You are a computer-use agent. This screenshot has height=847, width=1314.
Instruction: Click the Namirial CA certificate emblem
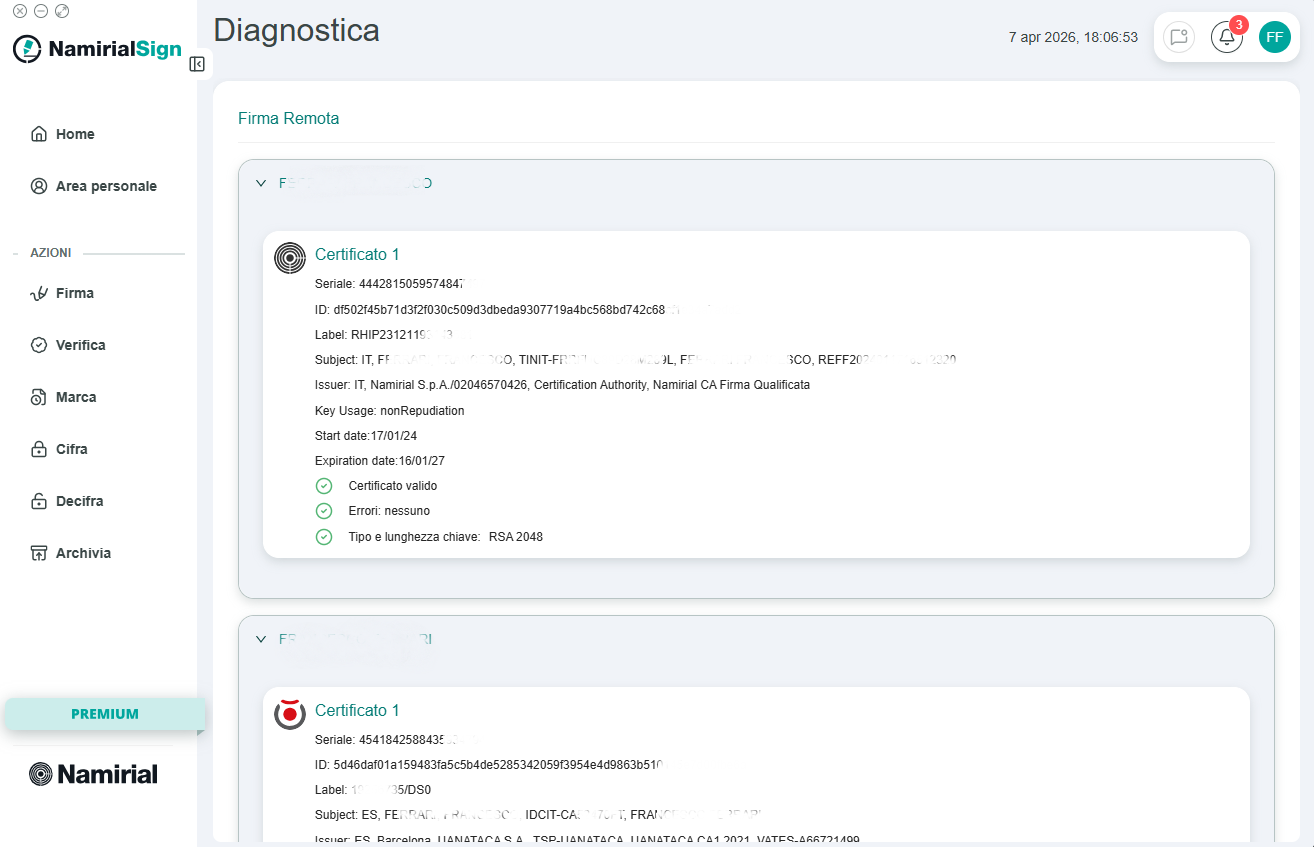click(290, 258)
